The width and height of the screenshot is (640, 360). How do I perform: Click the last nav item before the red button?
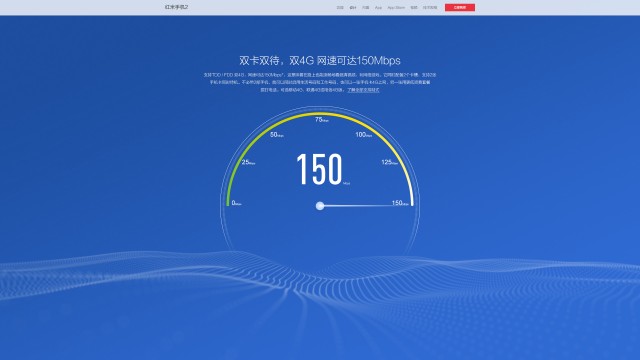pos(430,8)
